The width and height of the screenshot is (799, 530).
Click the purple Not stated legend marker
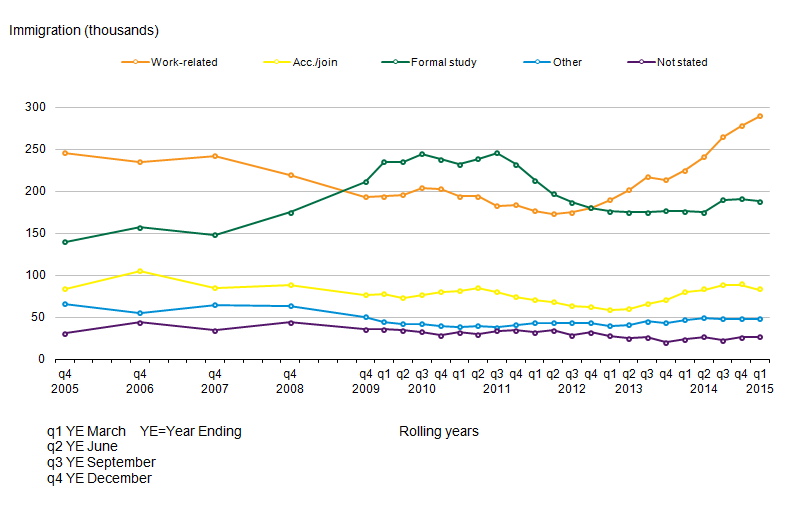640,62
